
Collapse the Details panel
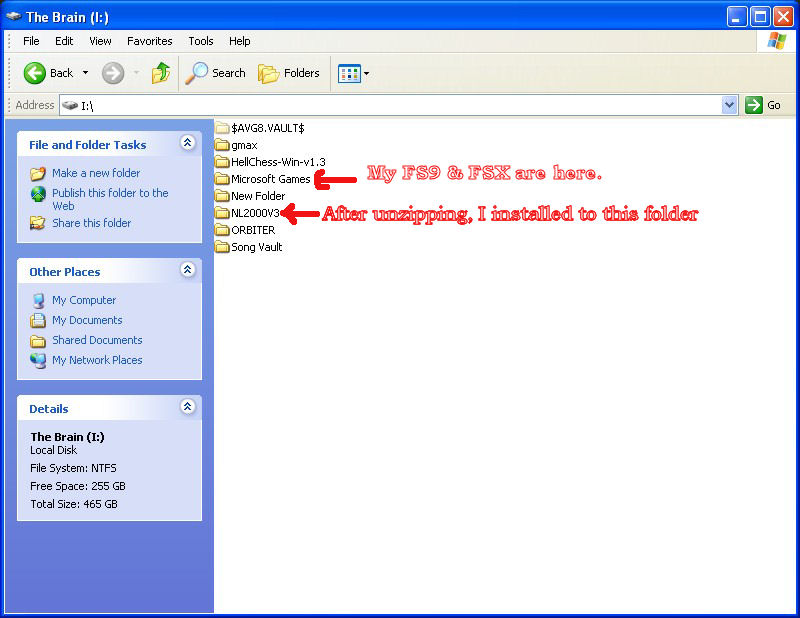187,408
